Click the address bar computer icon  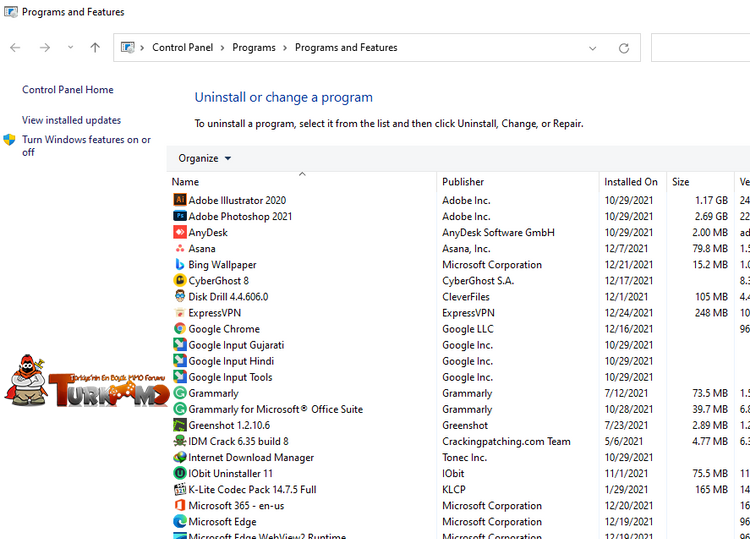[128, 47]
